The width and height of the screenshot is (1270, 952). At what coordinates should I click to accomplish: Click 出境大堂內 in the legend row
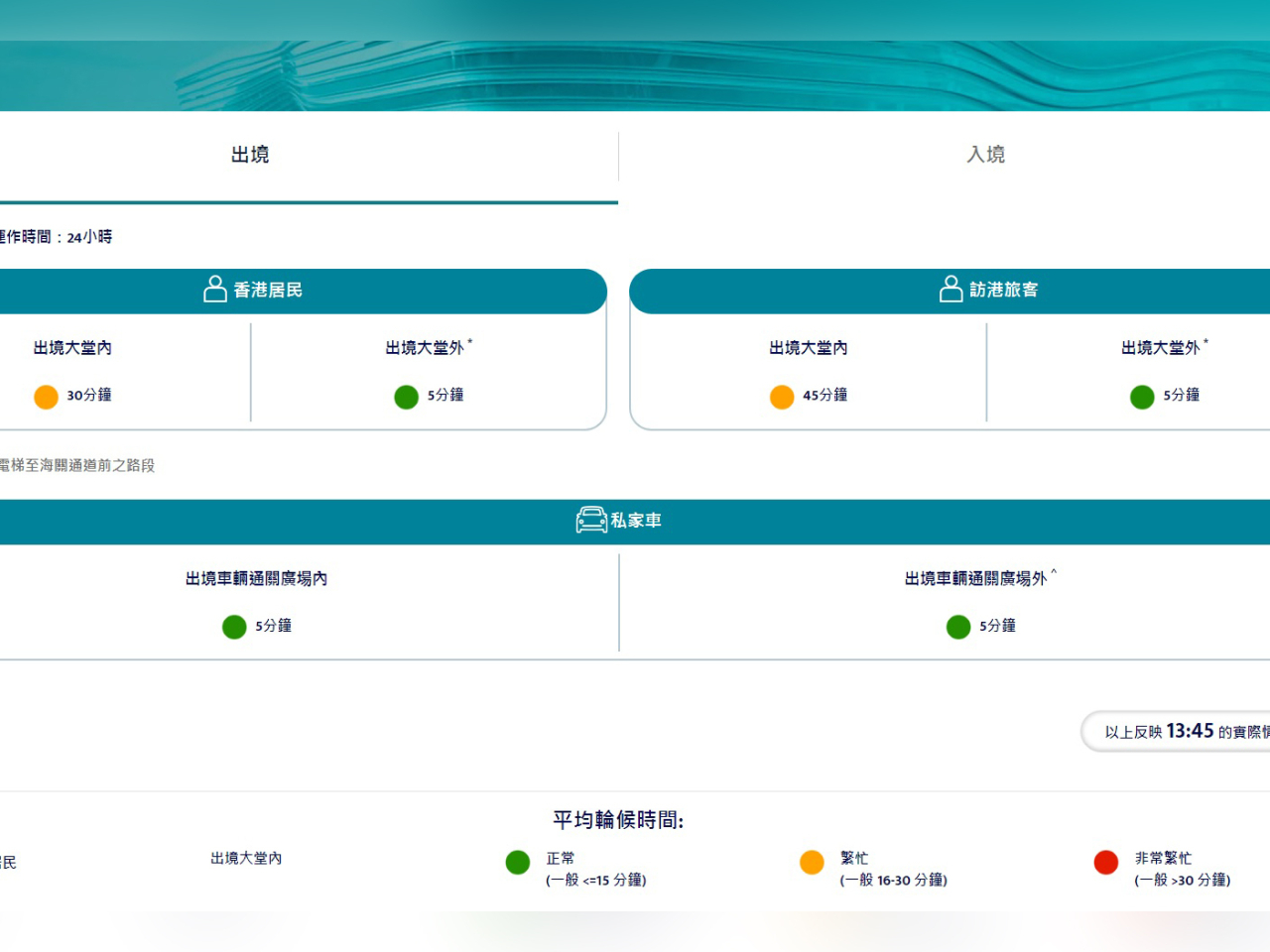coord(246,859)
